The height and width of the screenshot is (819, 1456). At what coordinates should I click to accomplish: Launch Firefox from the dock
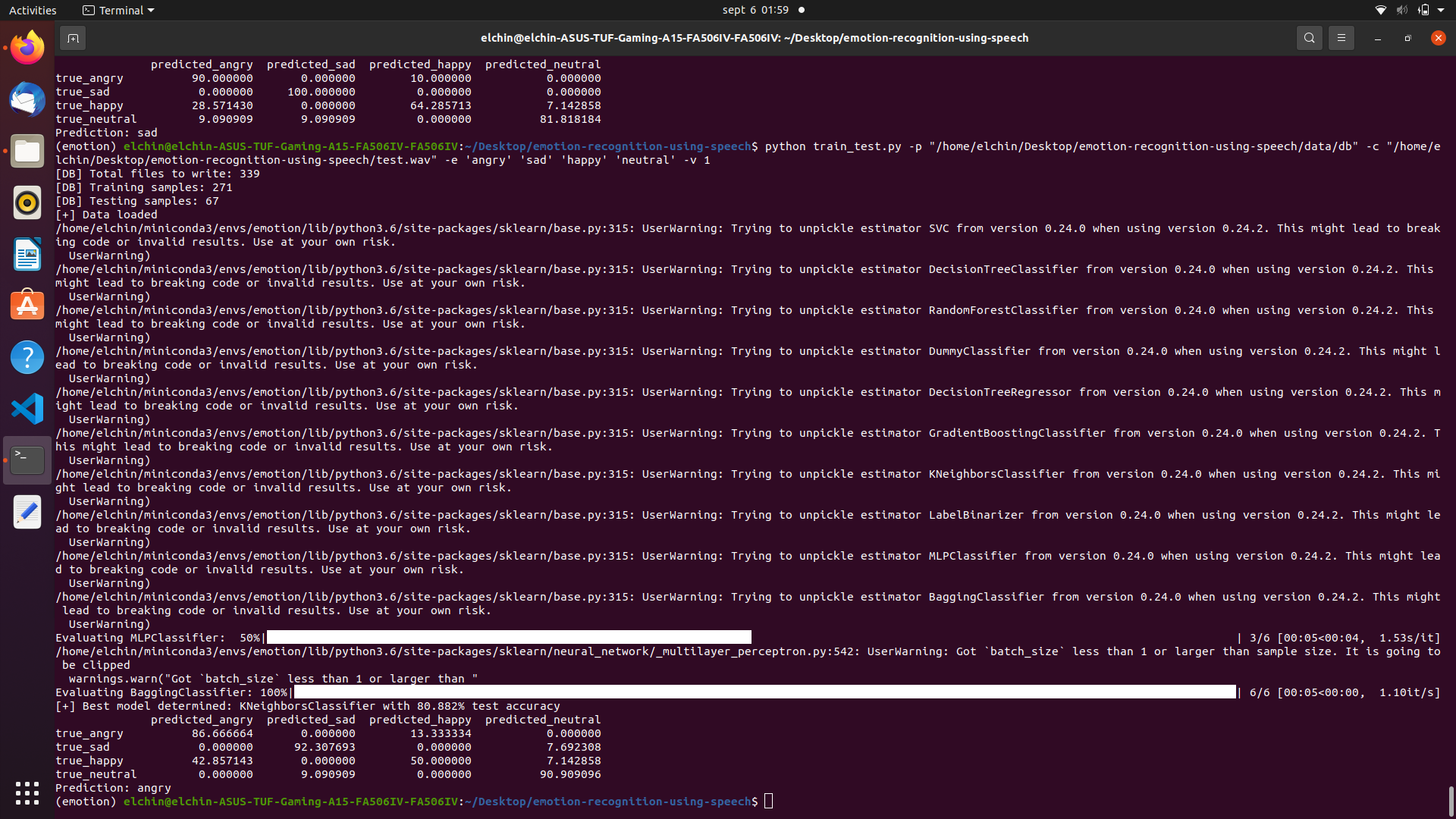click(27, 48)
